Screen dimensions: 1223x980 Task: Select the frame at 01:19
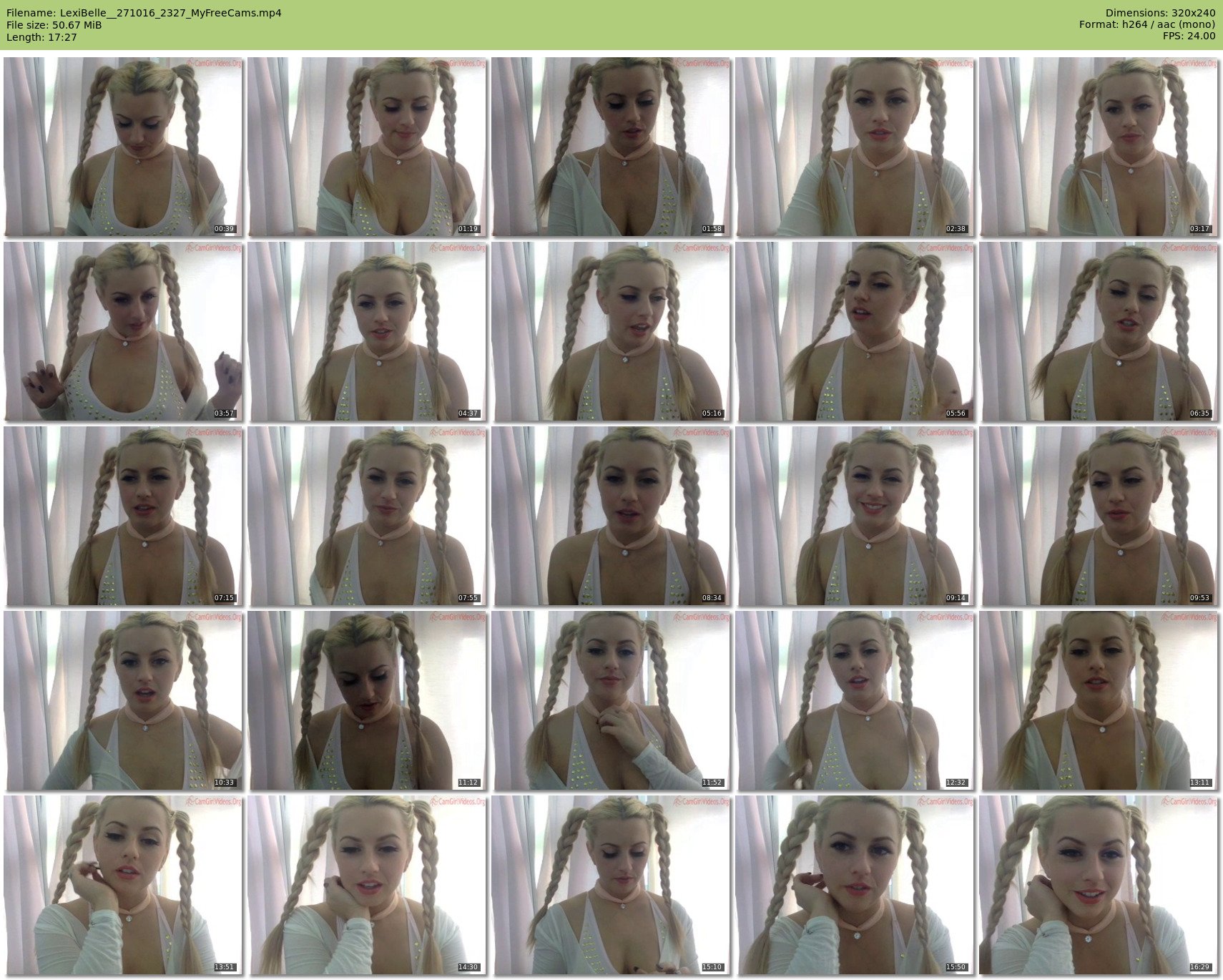(x=367, y=147)
